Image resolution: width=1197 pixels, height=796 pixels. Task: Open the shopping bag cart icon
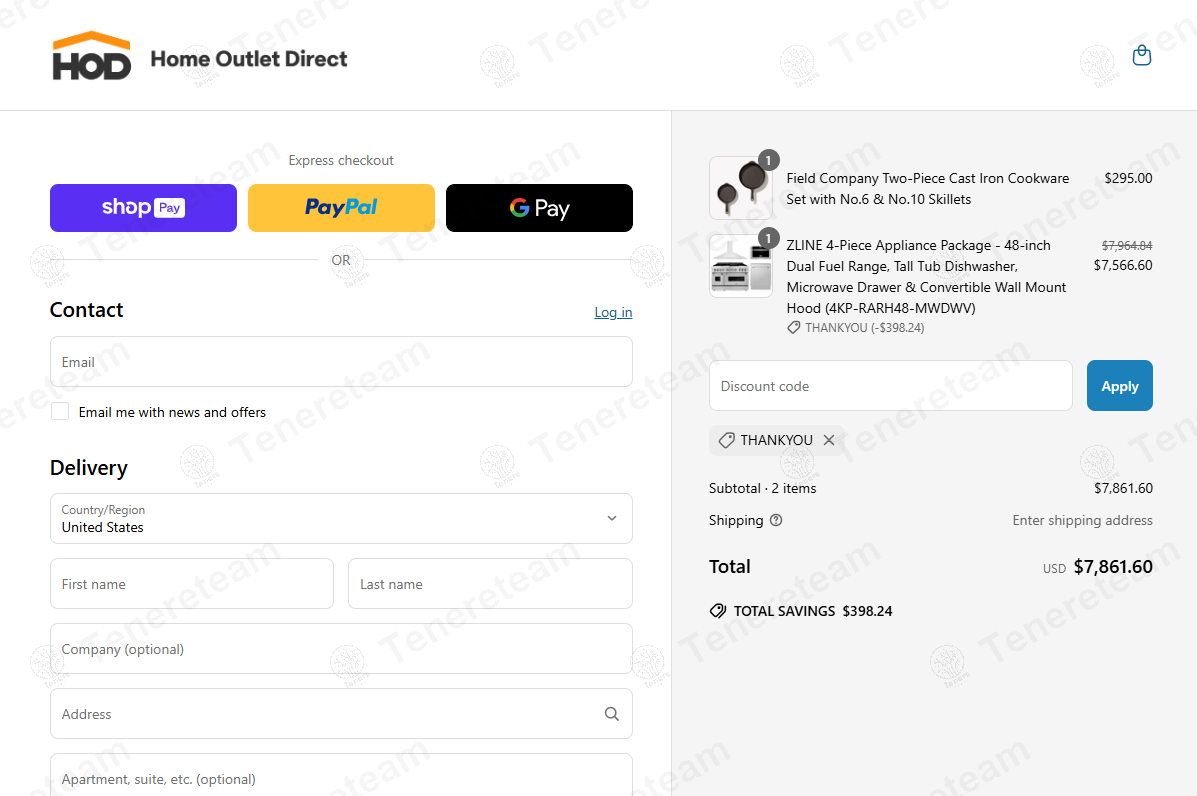tap(1141, 56)
